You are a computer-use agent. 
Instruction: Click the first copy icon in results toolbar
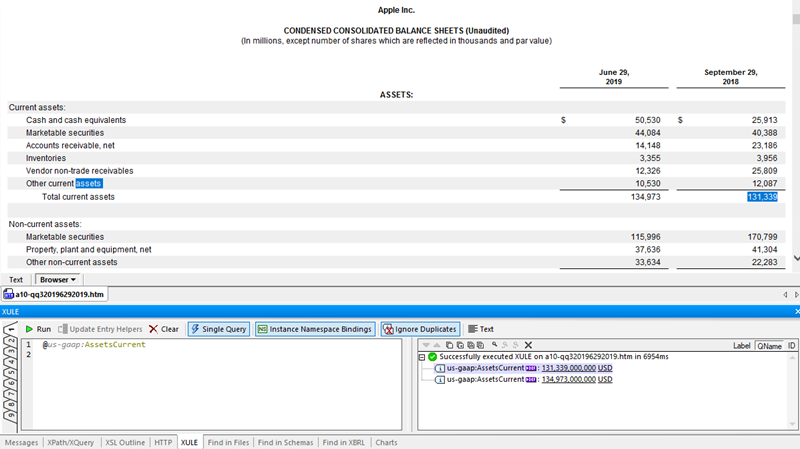click(x=448, y=344)
